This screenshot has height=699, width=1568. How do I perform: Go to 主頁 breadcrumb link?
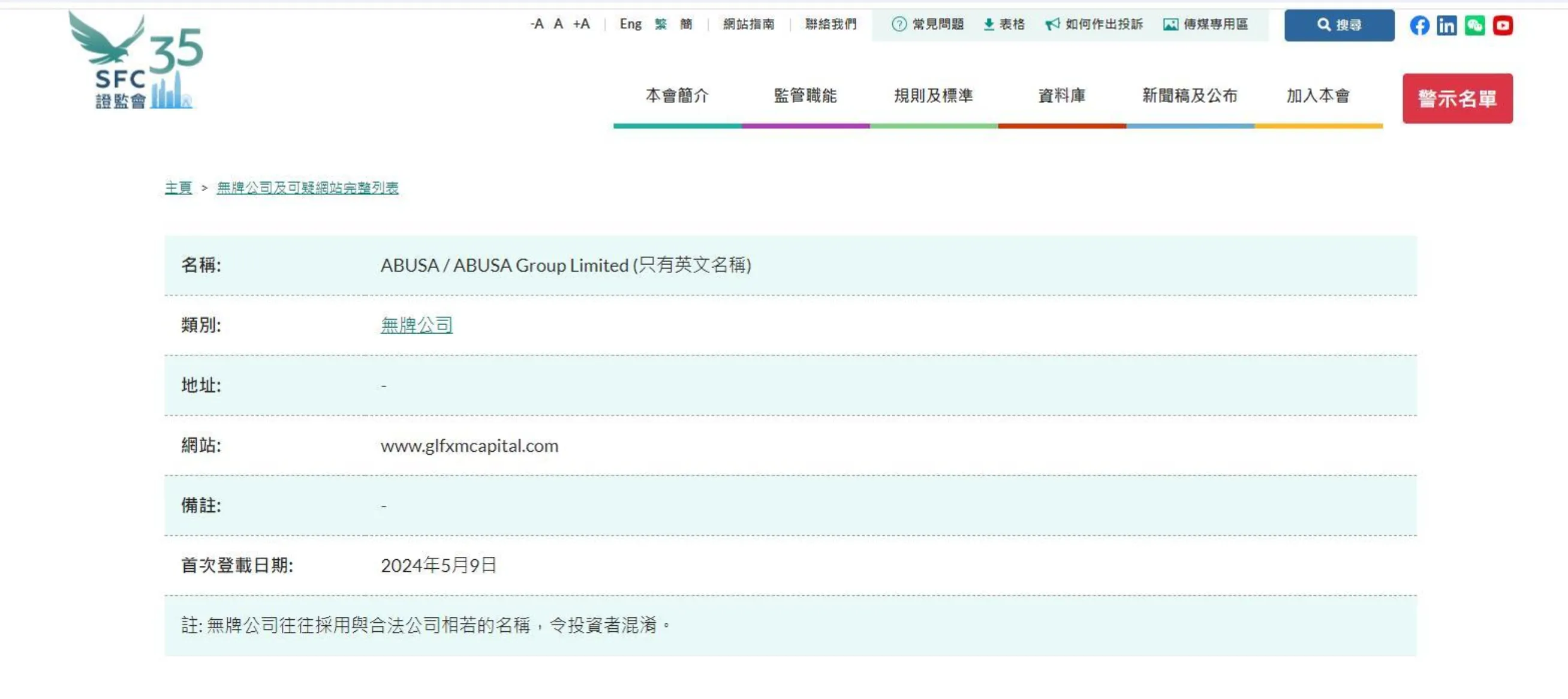point(178,188)
